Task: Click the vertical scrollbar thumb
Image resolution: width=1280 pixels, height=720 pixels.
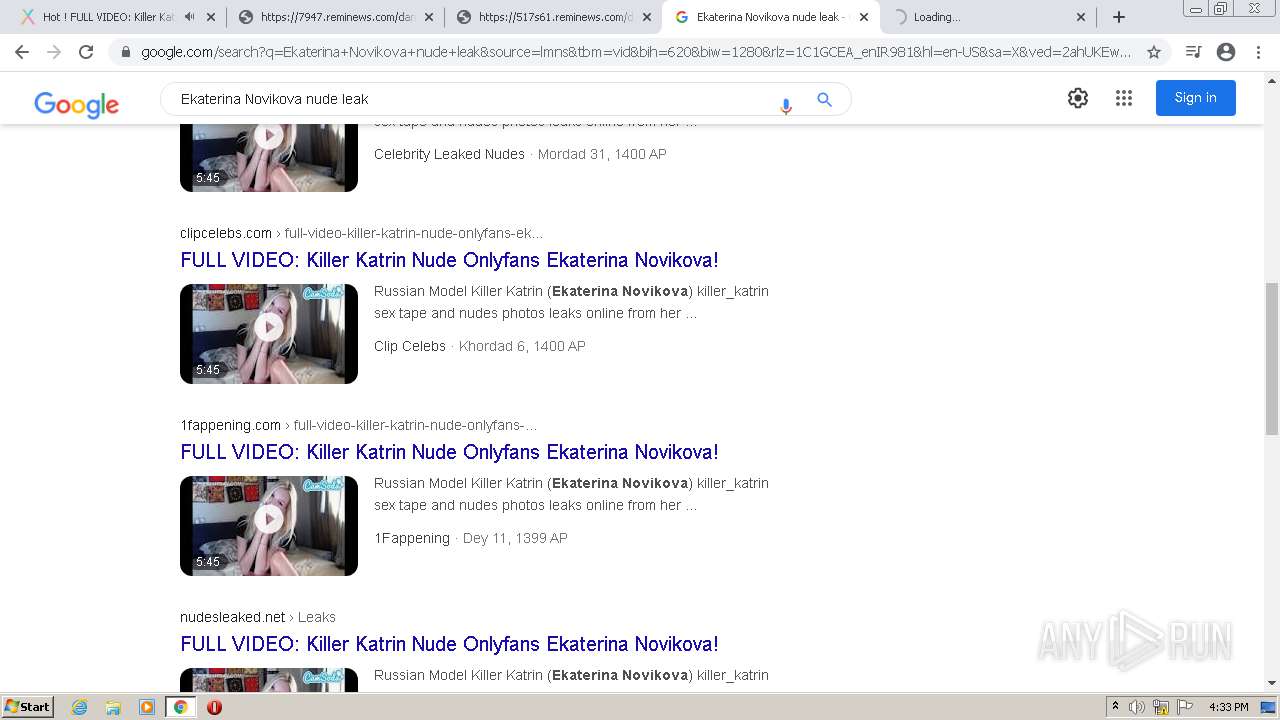Action: tap(1272, 358)
